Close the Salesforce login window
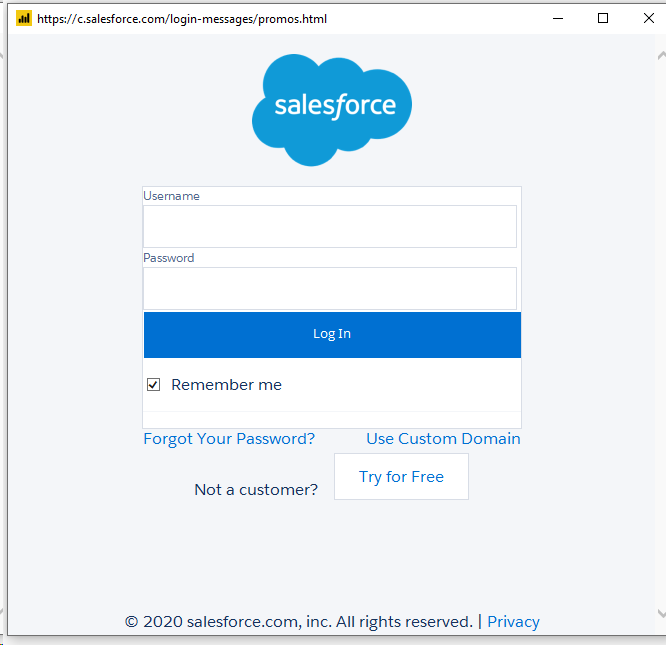This screenshot has height=645, width=666. point(649,18)
